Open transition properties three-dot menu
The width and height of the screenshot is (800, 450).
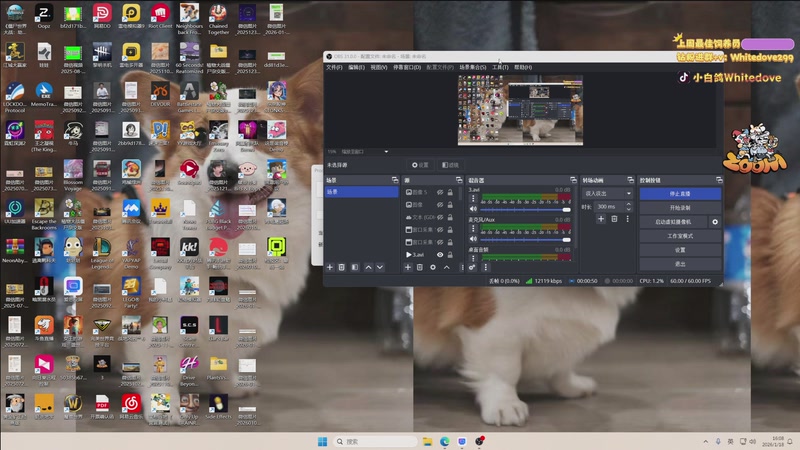pos(628,219)
